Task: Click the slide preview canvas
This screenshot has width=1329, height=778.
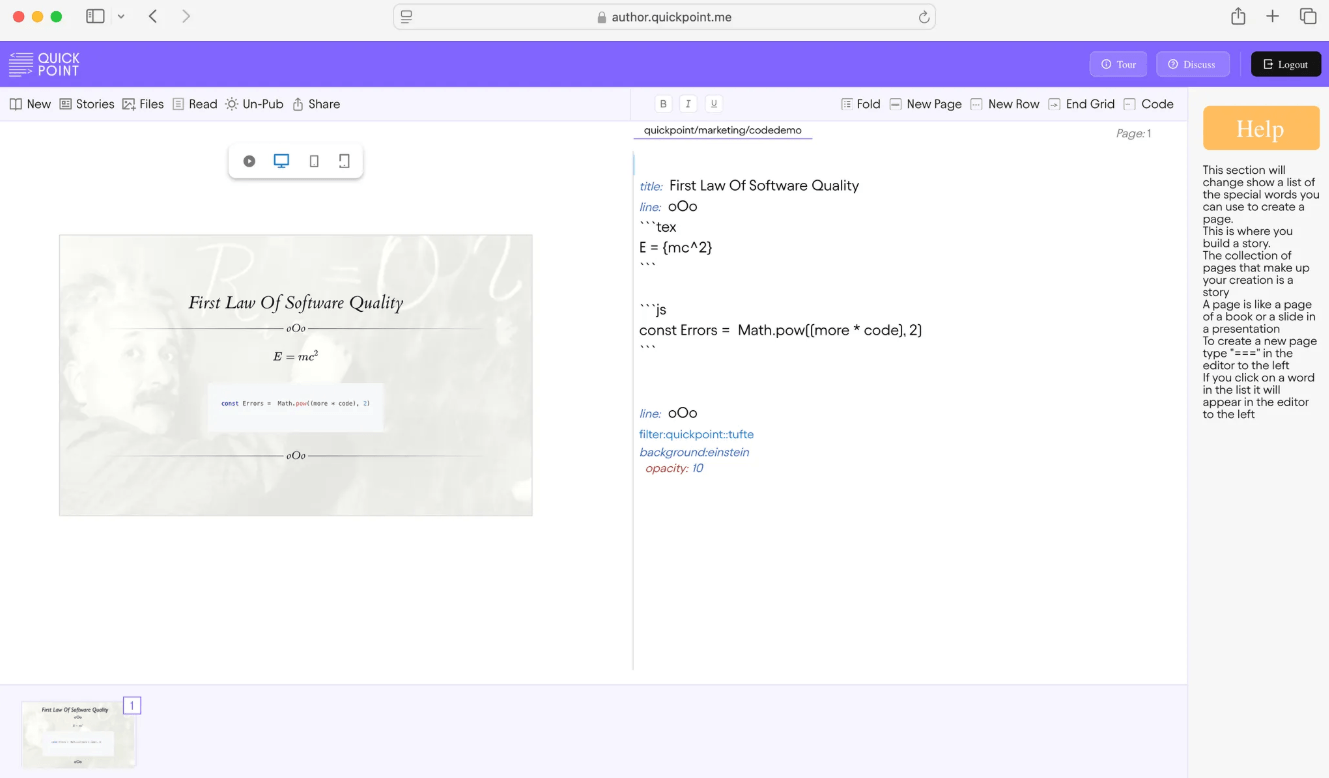Action: coord(296,375)
